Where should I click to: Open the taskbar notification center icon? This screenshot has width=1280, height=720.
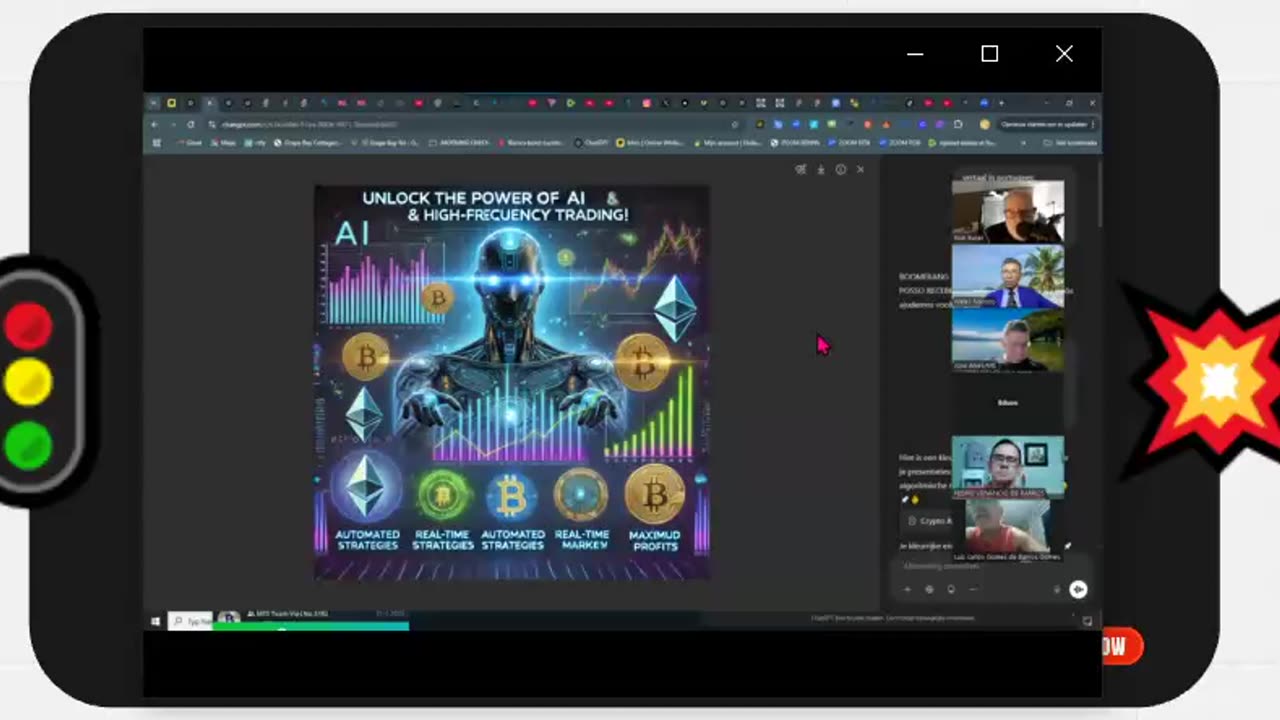click(1087, 621)
